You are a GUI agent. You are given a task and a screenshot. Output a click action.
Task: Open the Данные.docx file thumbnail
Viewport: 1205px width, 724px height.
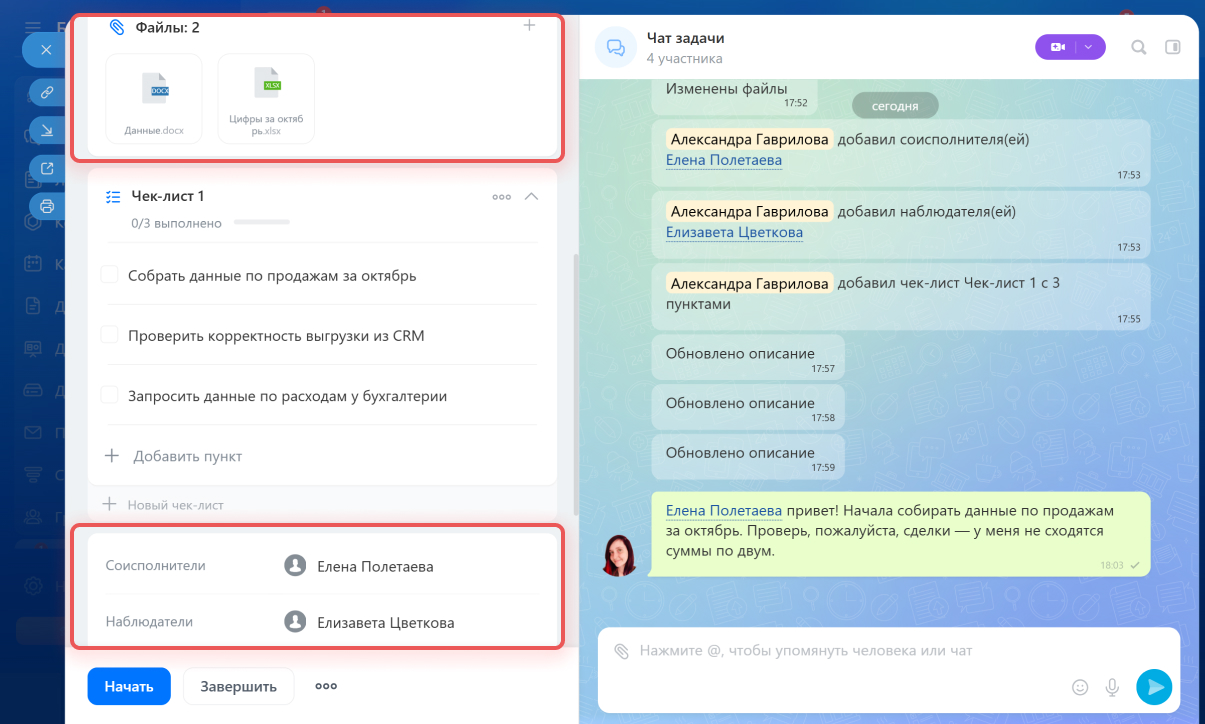click(x=154, y=98)
